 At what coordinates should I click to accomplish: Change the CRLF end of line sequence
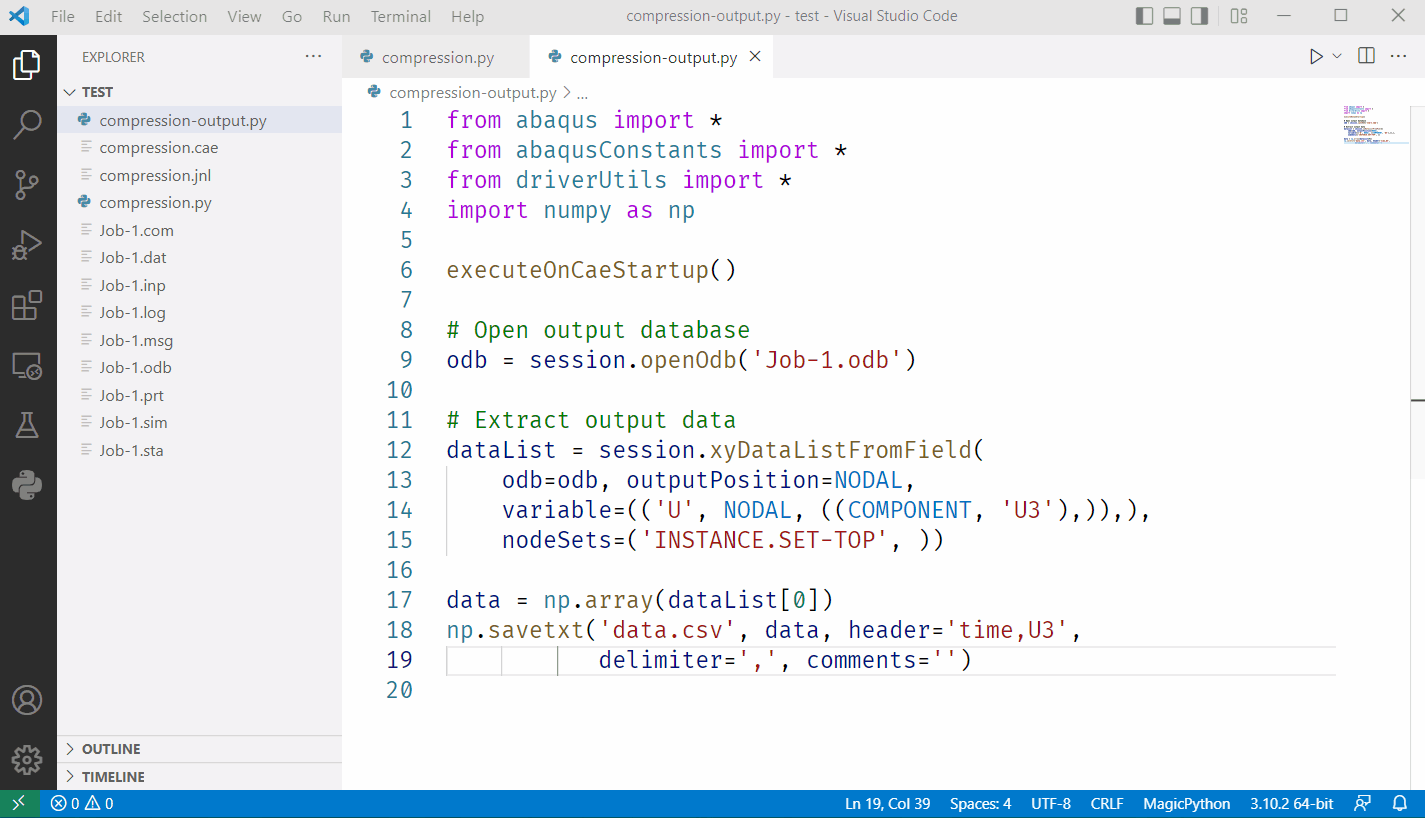tap(1107, 804)
